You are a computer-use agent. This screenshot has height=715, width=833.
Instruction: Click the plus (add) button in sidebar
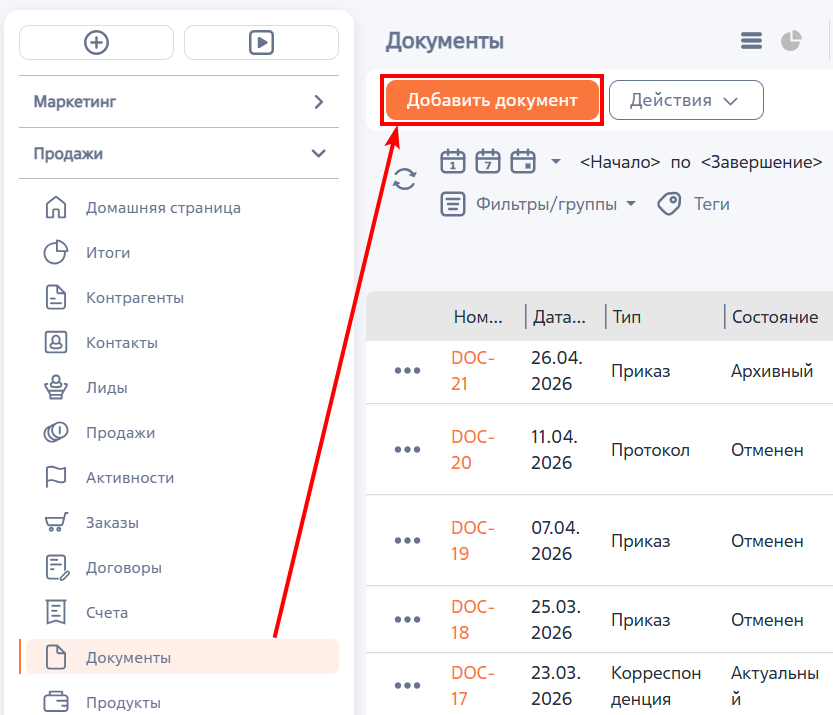pos(96,42)
